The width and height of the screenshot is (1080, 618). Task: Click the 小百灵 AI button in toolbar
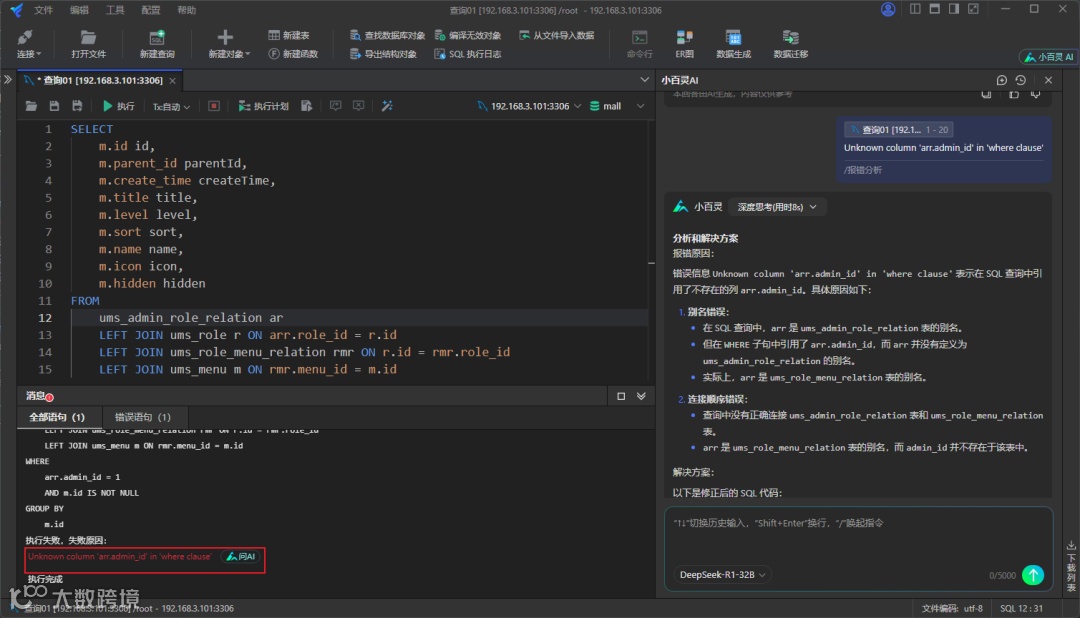click(x=1048, y=57)
